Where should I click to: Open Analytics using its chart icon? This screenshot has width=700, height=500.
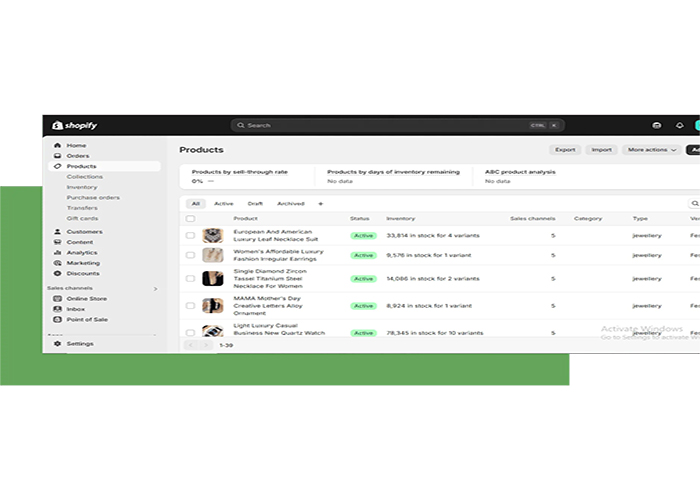(57, 253)
